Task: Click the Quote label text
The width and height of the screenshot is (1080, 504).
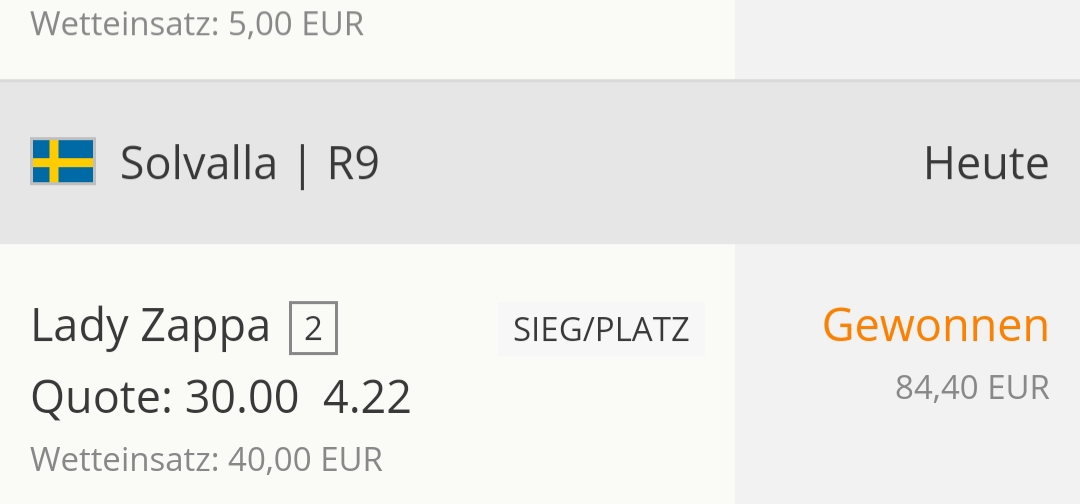Action: click(x=101, y=397)
